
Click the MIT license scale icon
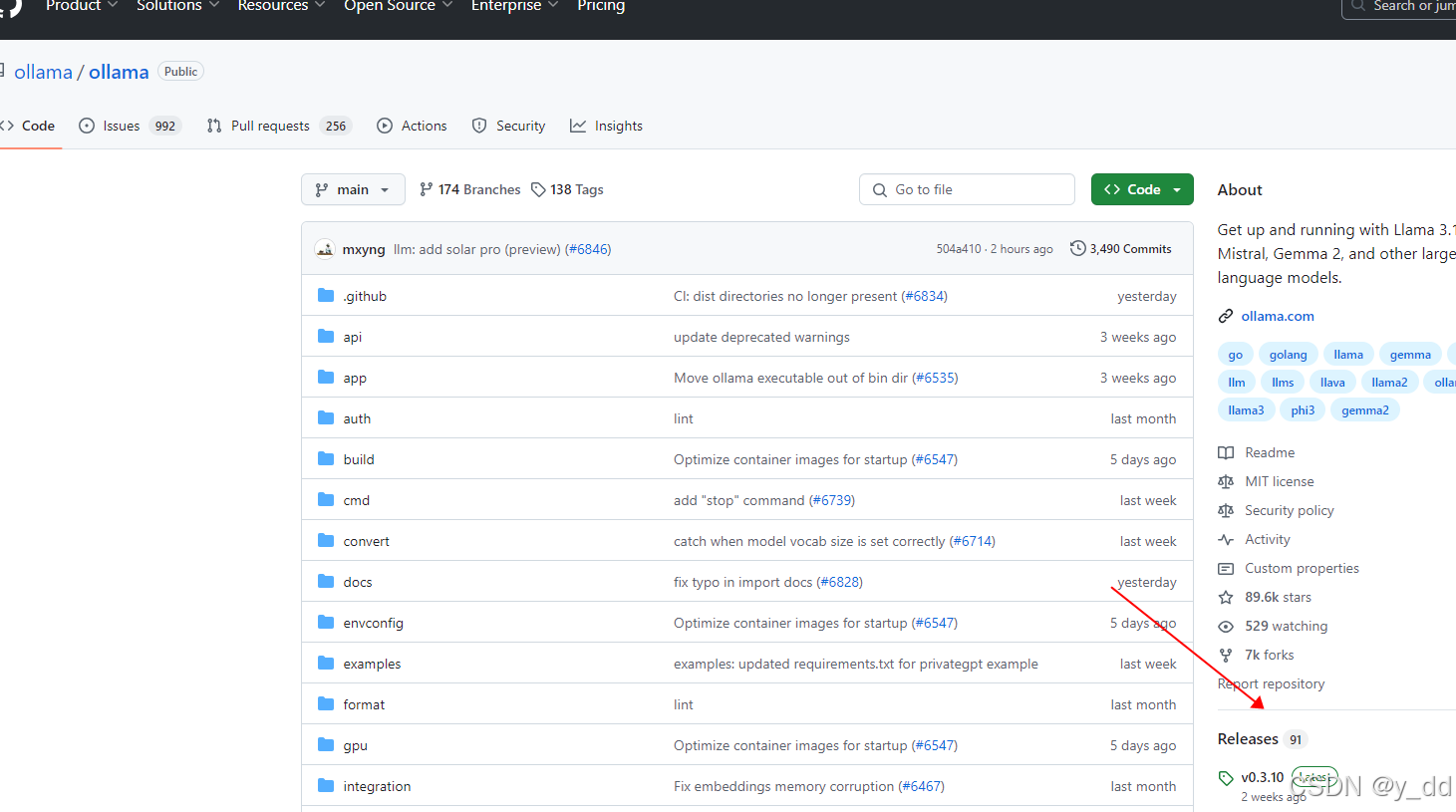click(x=1226, y=481)
